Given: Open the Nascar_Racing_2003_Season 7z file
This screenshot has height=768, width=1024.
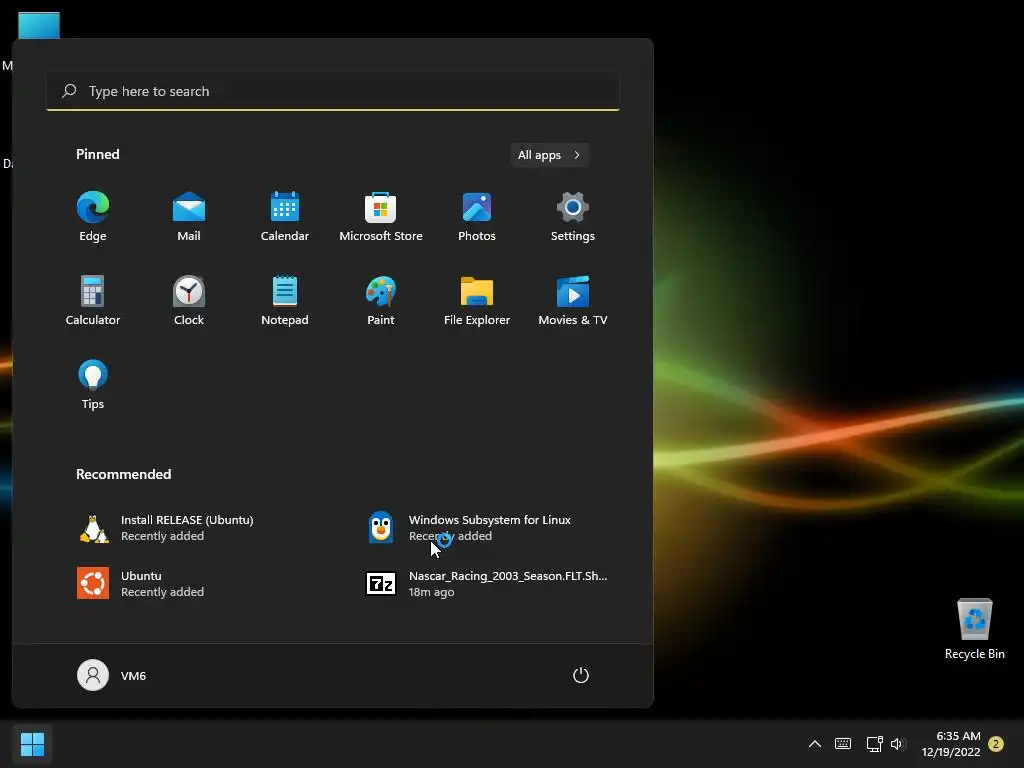Looking at the screenshot, I should tap(487, 583).
